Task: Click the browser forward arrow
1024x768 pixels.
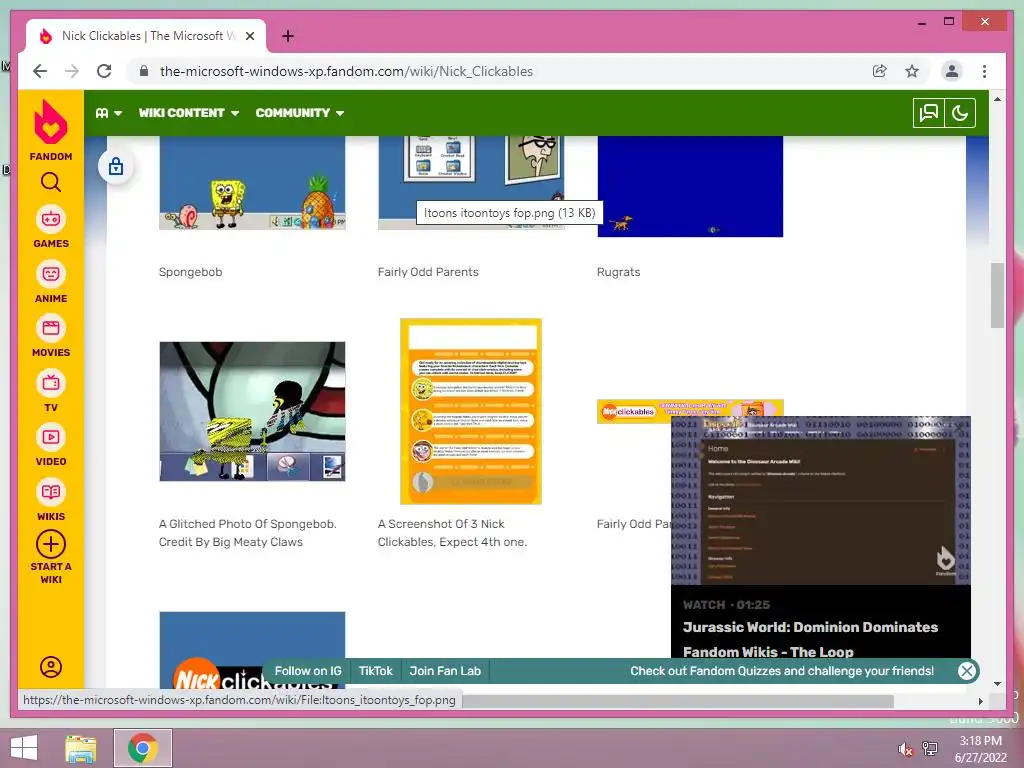Action: point(72,71)
